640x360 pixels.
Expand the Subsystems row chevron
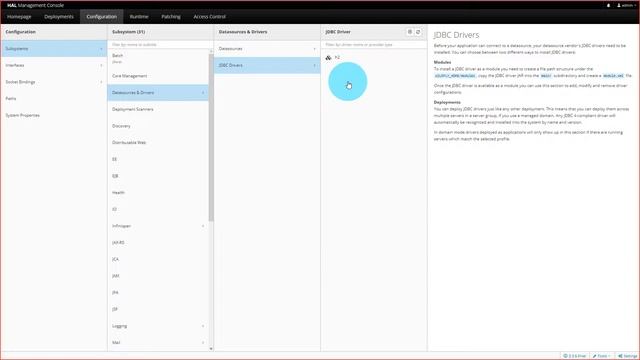101,49
